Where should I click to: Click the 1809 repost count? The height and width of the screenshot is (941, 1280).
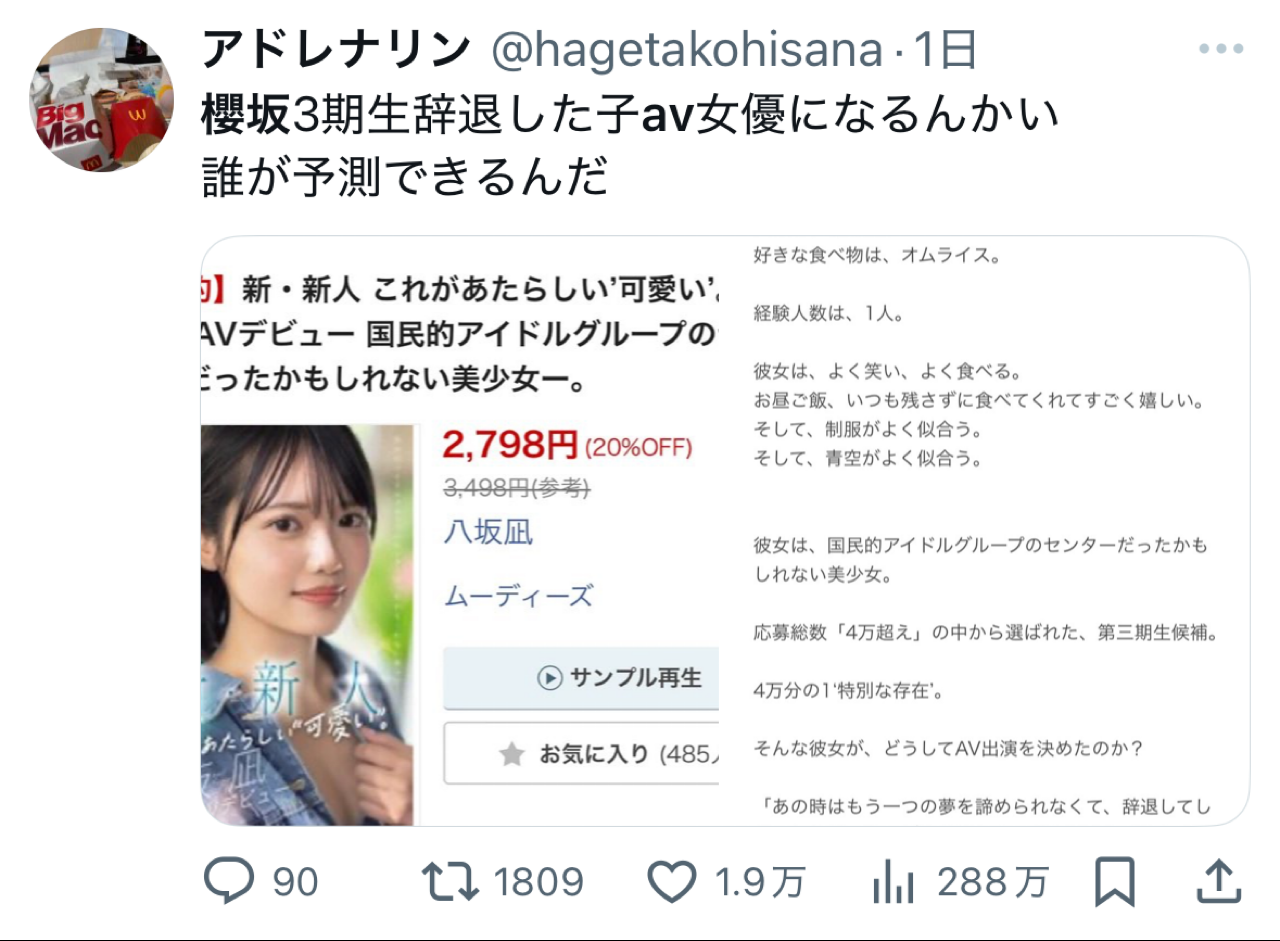pos(539,883)
